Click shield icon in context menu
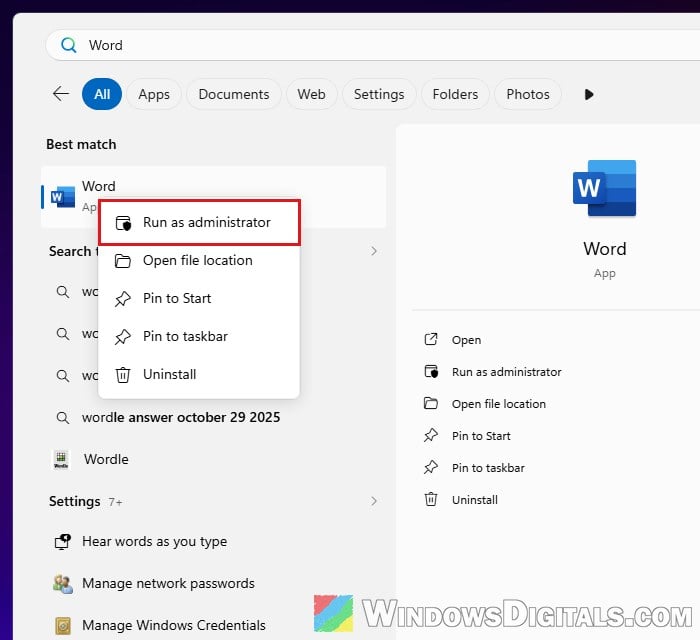This screenshot has width=700, height=640. click(123, 223)
